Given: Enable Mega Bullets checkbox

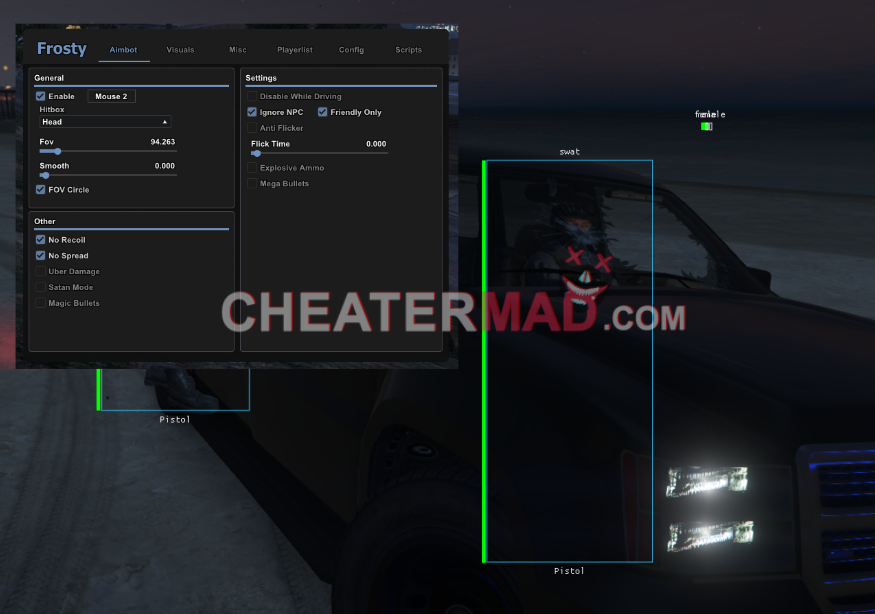Looking at the screenshot, I should 252,184.
